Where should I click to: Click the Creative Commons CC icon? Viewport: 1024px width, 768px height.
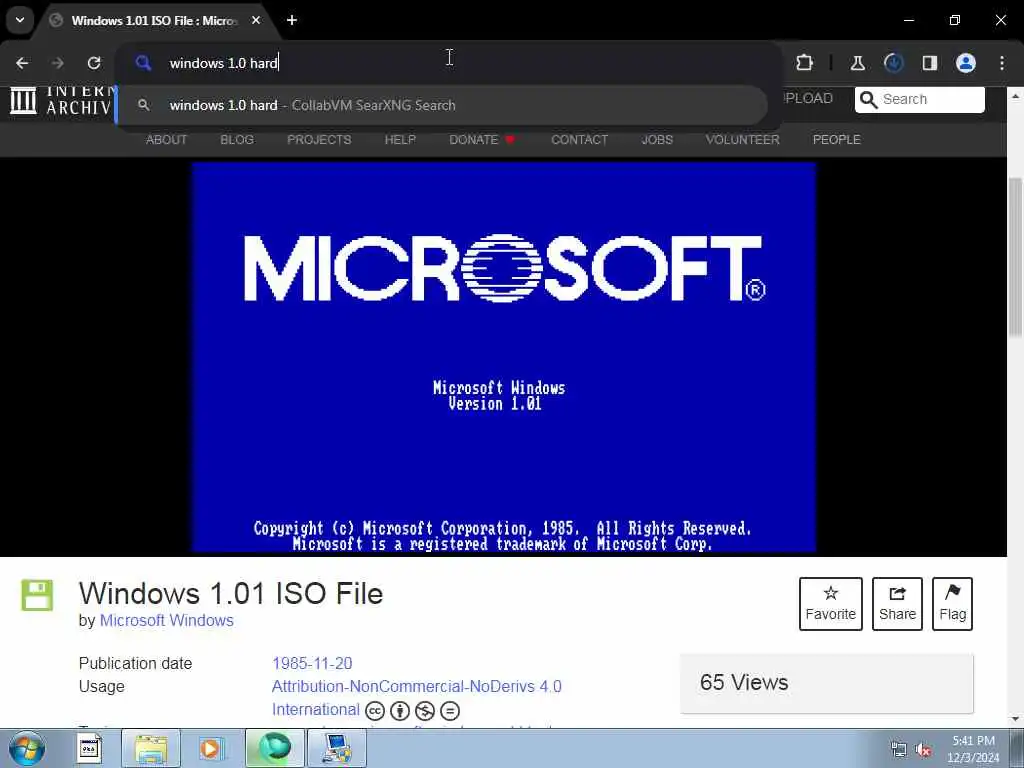point(375,711)
